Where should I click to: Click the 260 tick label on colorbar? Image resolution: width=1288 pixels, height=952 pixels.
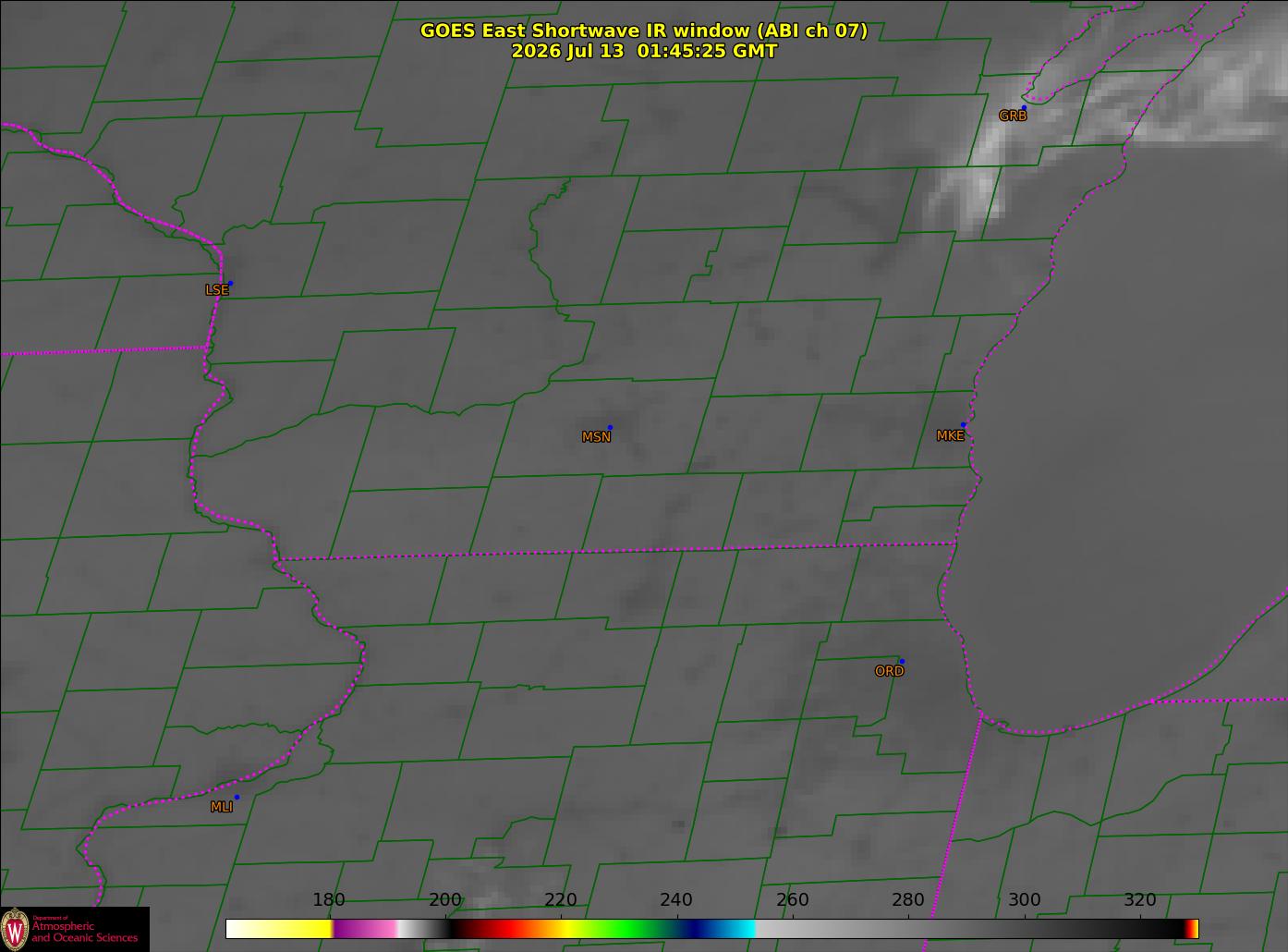point(792,900)
